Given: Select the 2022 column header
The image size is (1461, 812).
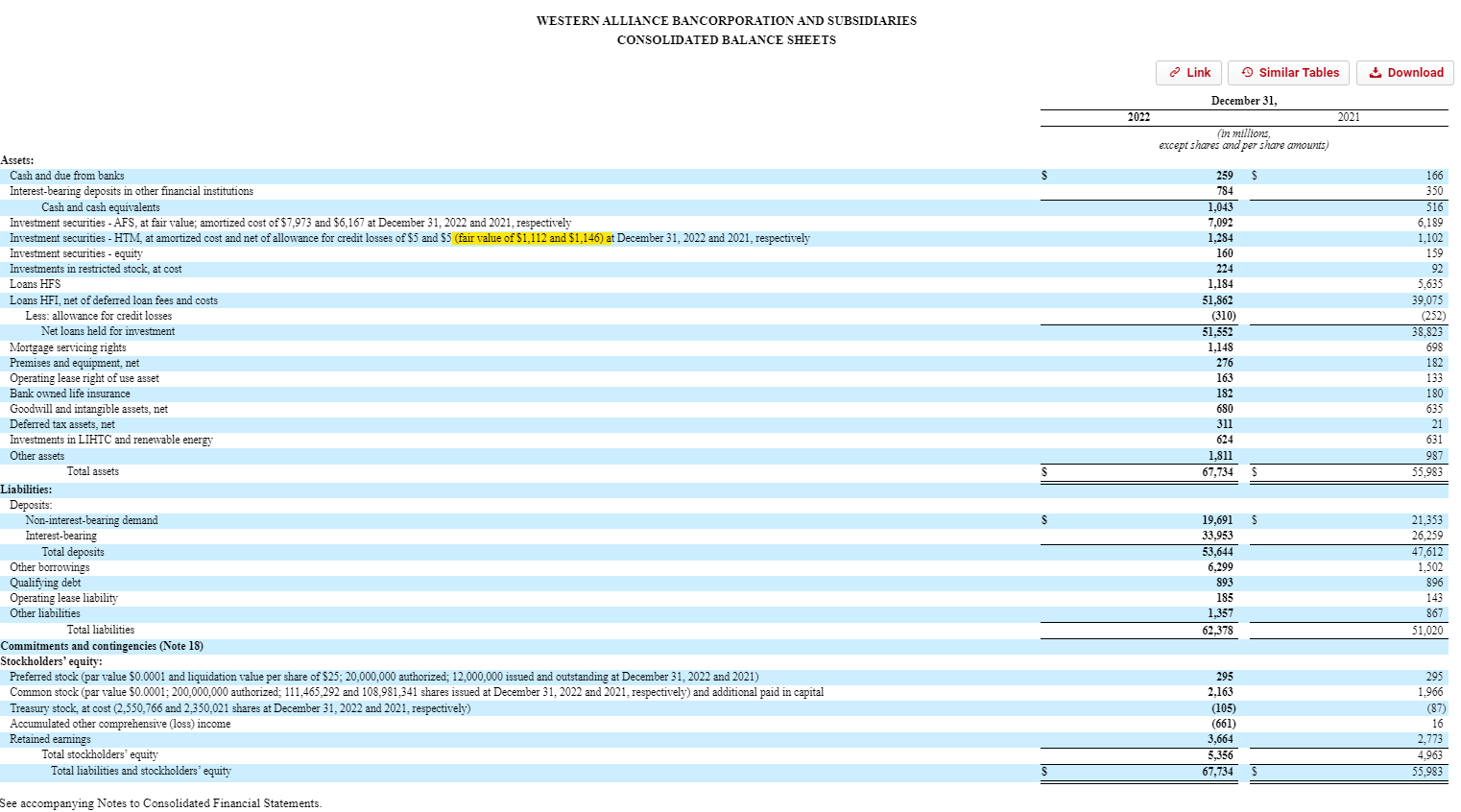Looking at the screenshot, I should [1138, 117].
